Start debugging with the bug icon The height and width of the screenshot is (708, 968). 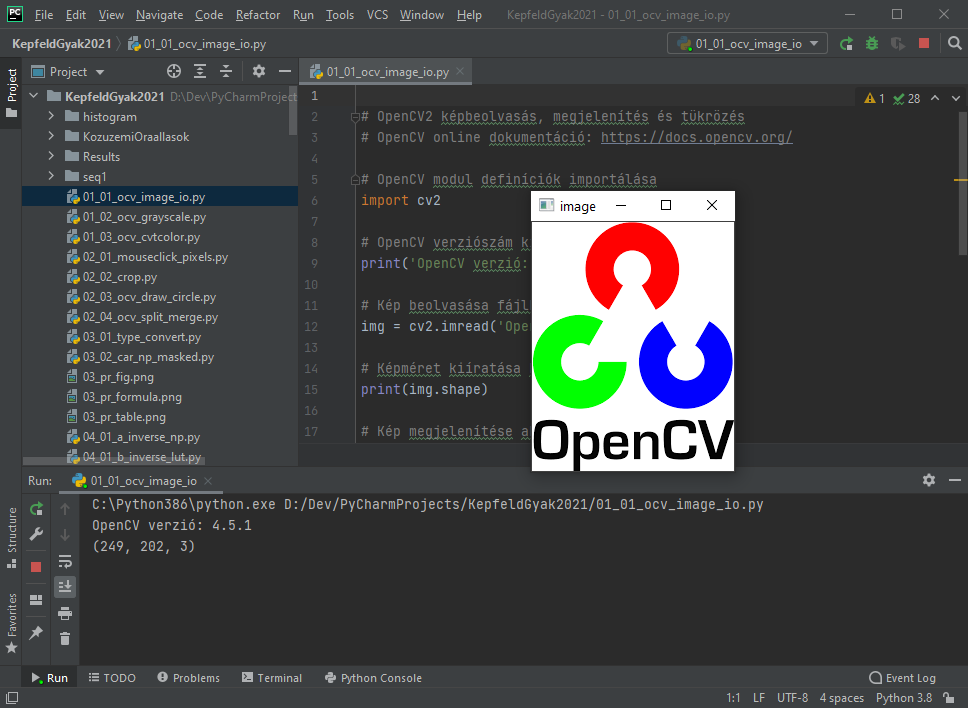[872, 43]
